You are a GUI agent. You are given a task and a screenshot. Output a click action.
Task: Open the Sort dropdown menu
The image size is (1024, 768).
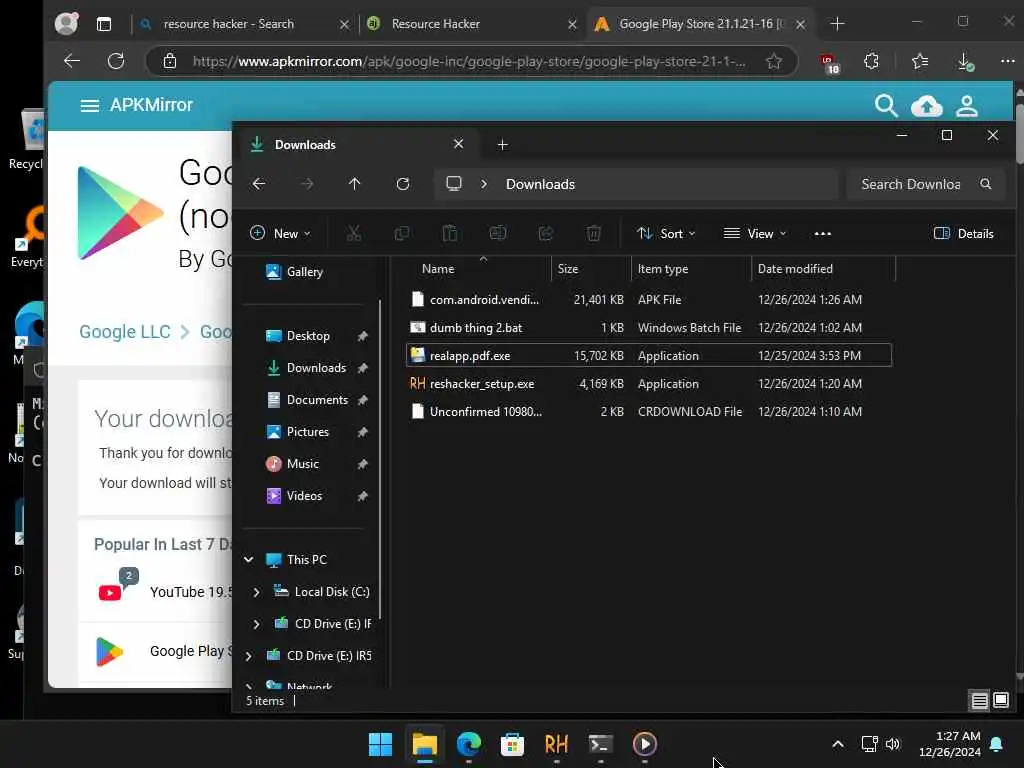click(x=666, y=234)
